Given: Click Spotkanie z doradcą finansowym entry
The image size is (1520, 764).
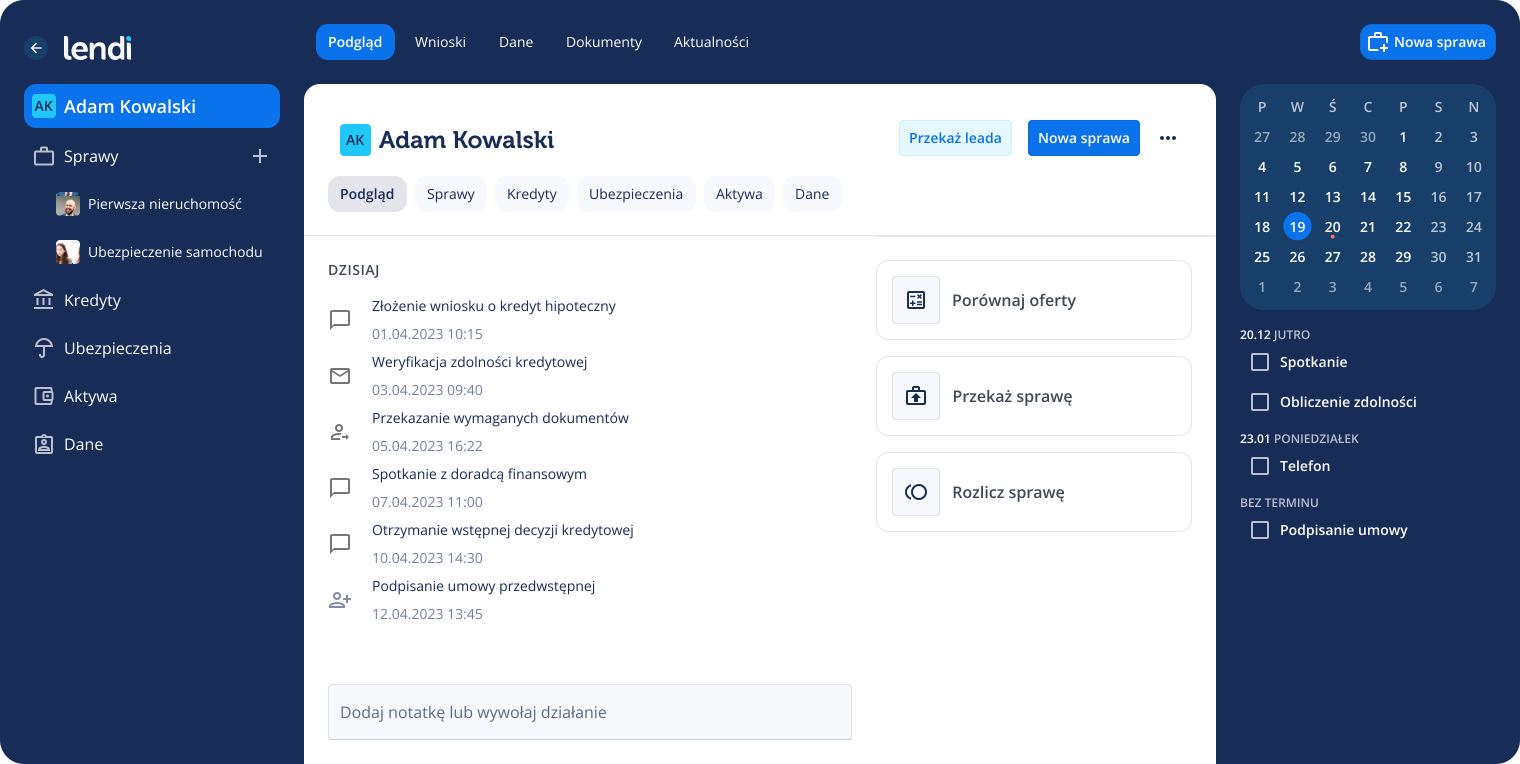Looking at the screenshot, I should coord(479,474).
